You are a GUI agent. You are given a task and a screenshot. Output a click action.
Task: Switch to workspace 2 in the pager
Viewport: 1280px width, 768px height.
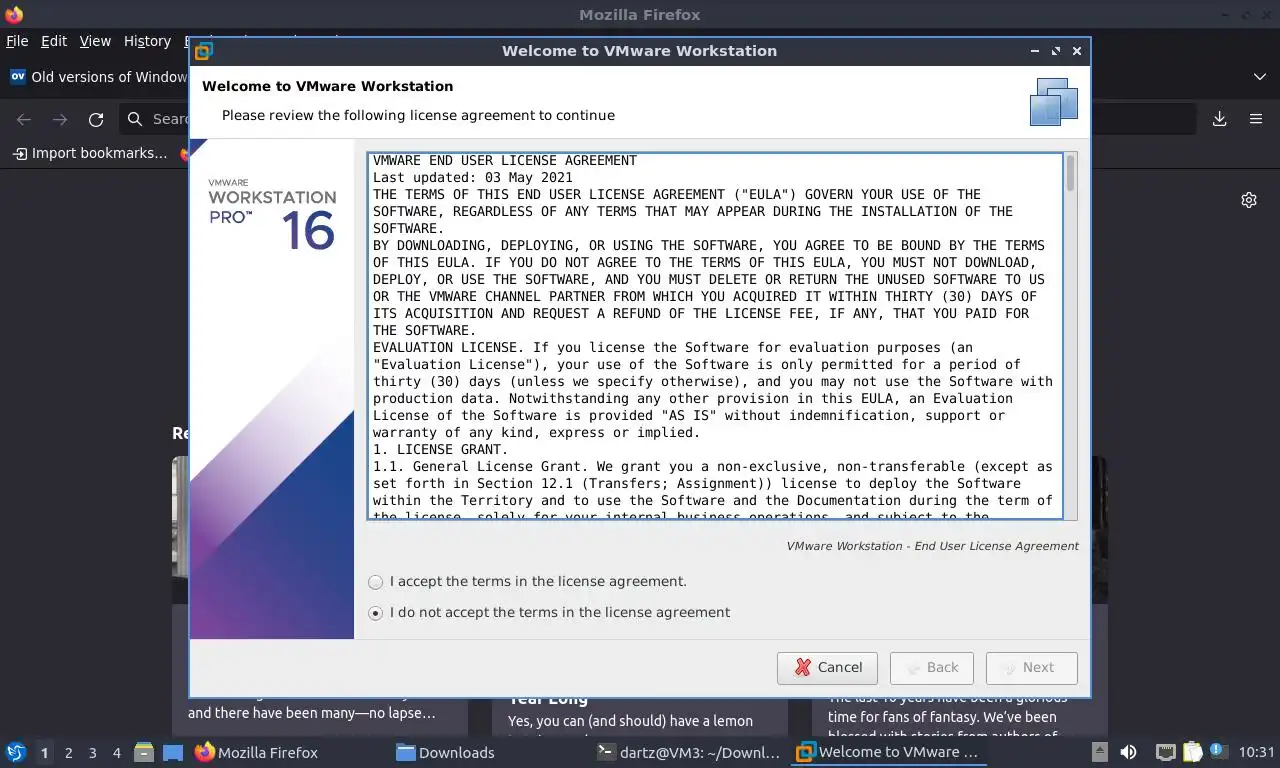[69, 753]
